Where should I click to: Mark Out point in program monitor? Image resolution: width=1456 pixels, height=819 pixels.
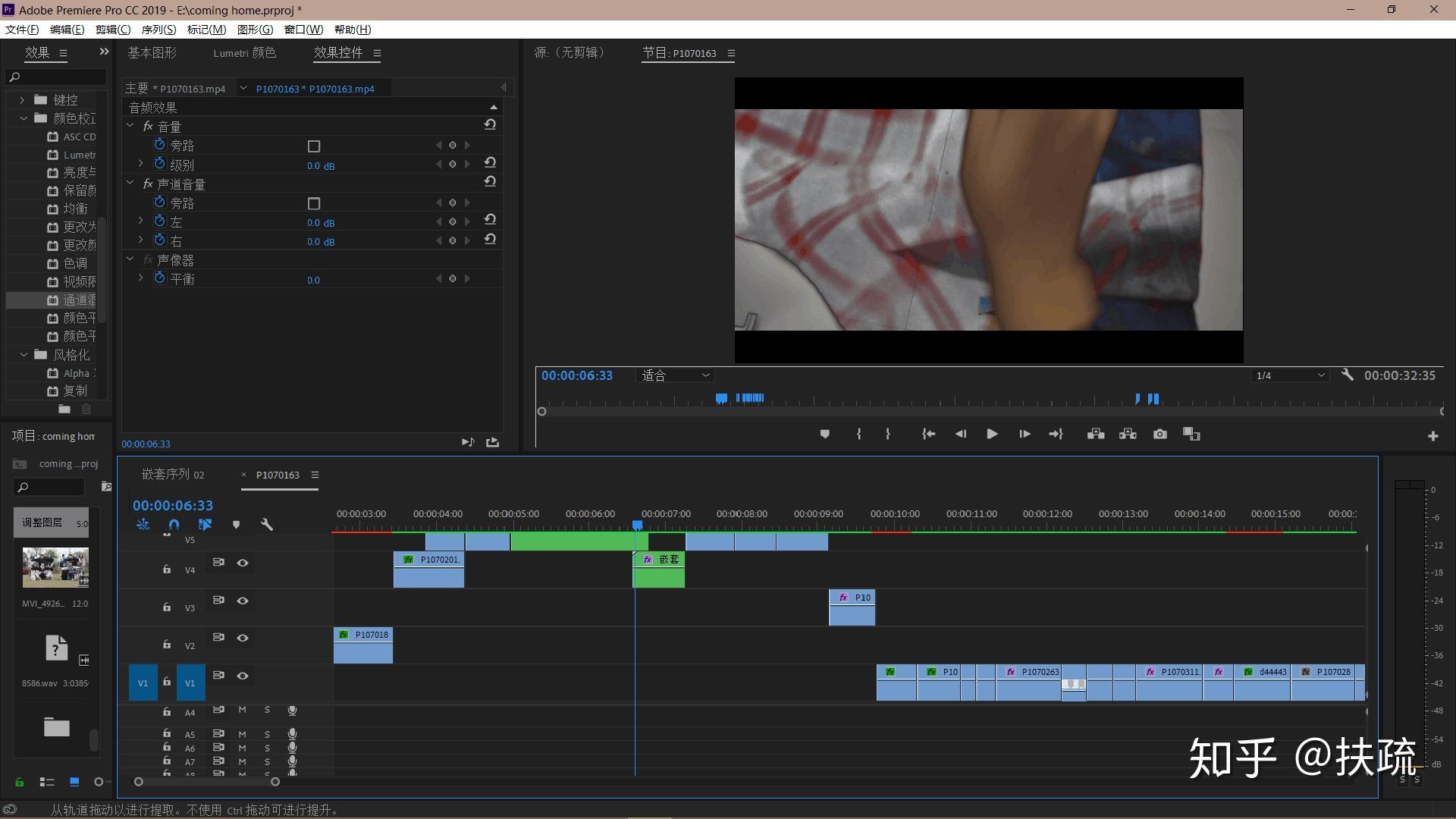(x=887, y=434)
